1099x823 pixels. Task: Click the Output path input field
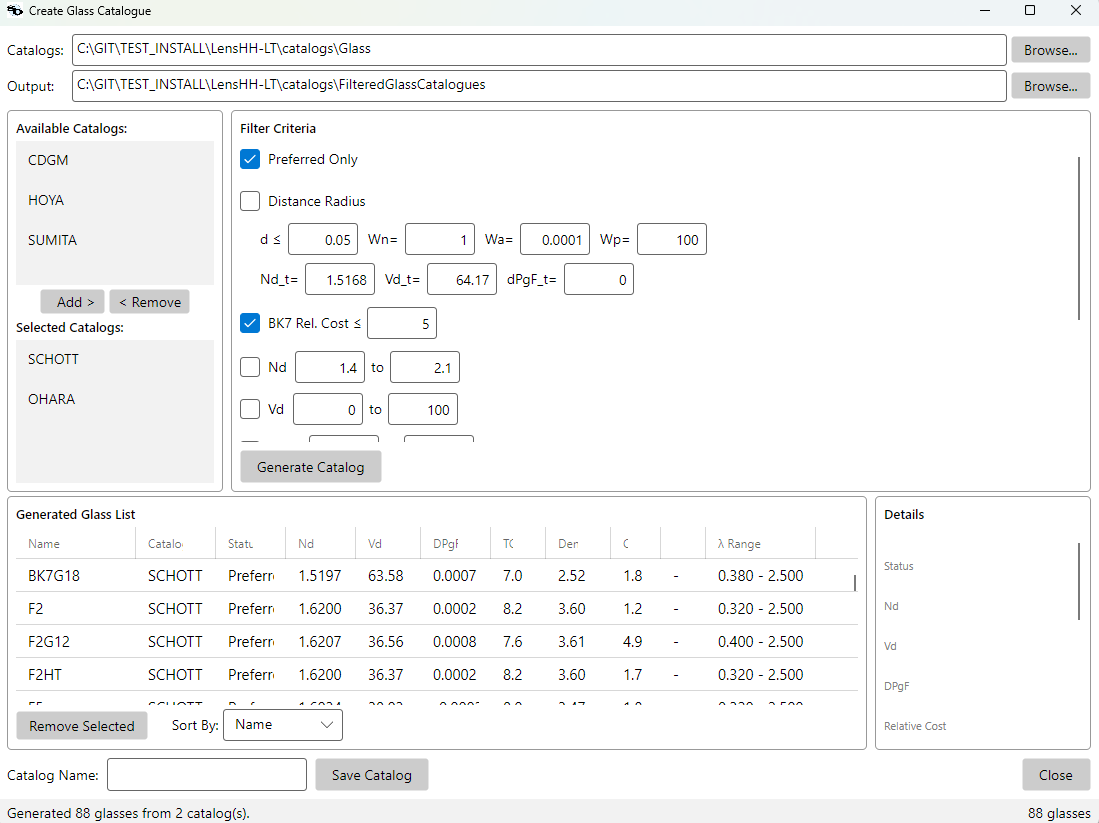[x=539, y=86]
